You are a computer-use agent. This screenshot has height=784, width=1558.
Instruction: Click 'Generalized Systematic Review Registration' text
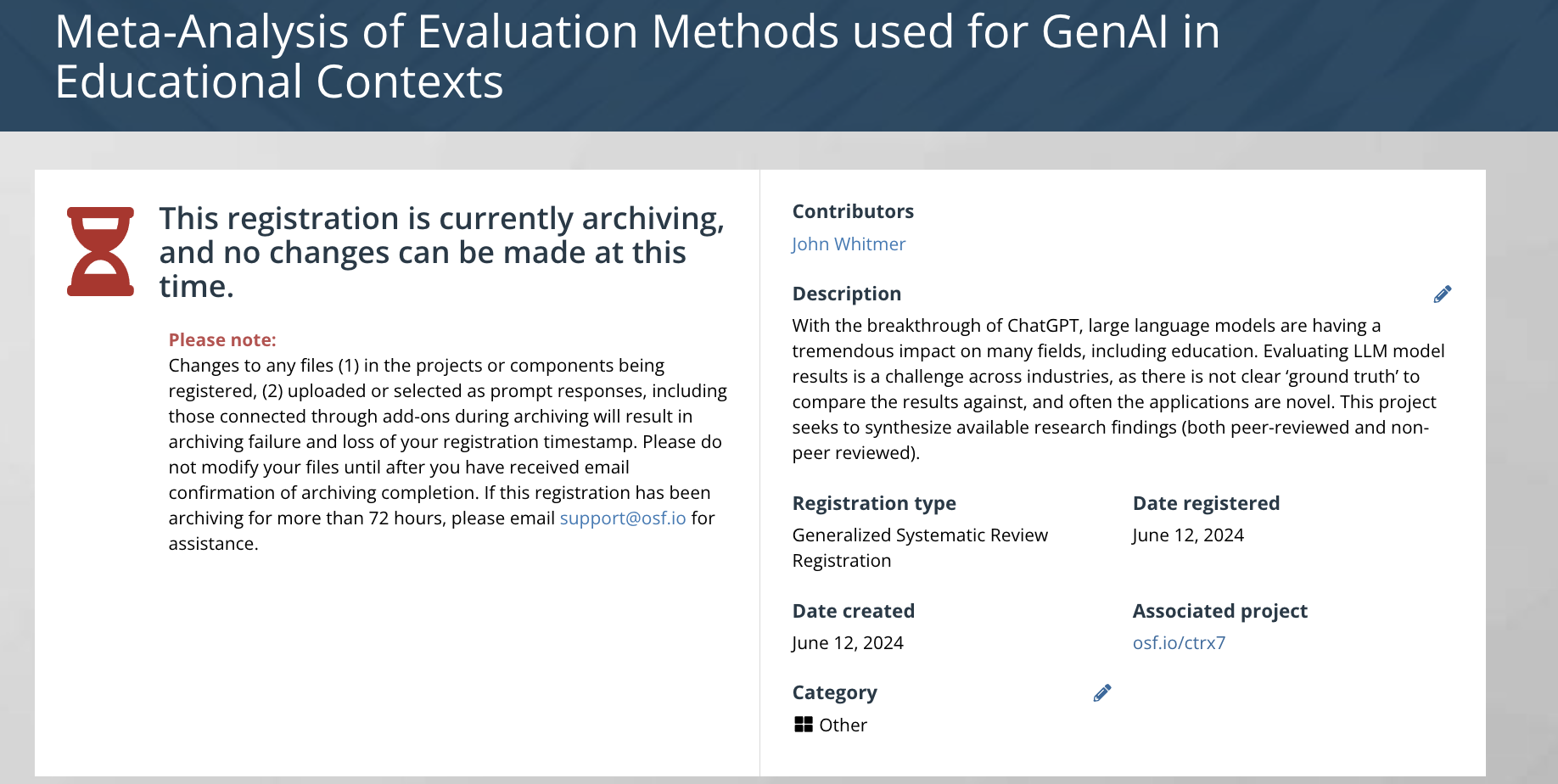pos(919,548)
